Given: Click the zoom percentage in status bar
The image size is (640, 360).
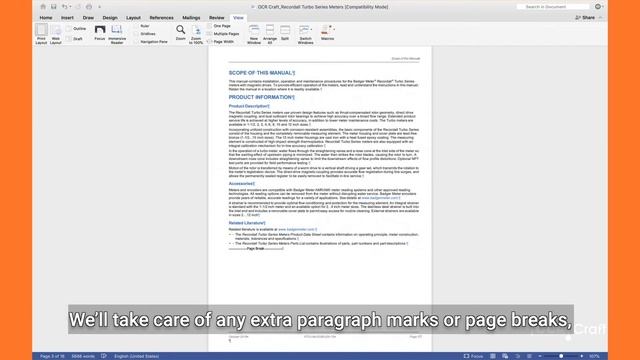Looking at the screenshot, I should click(594, 356).
